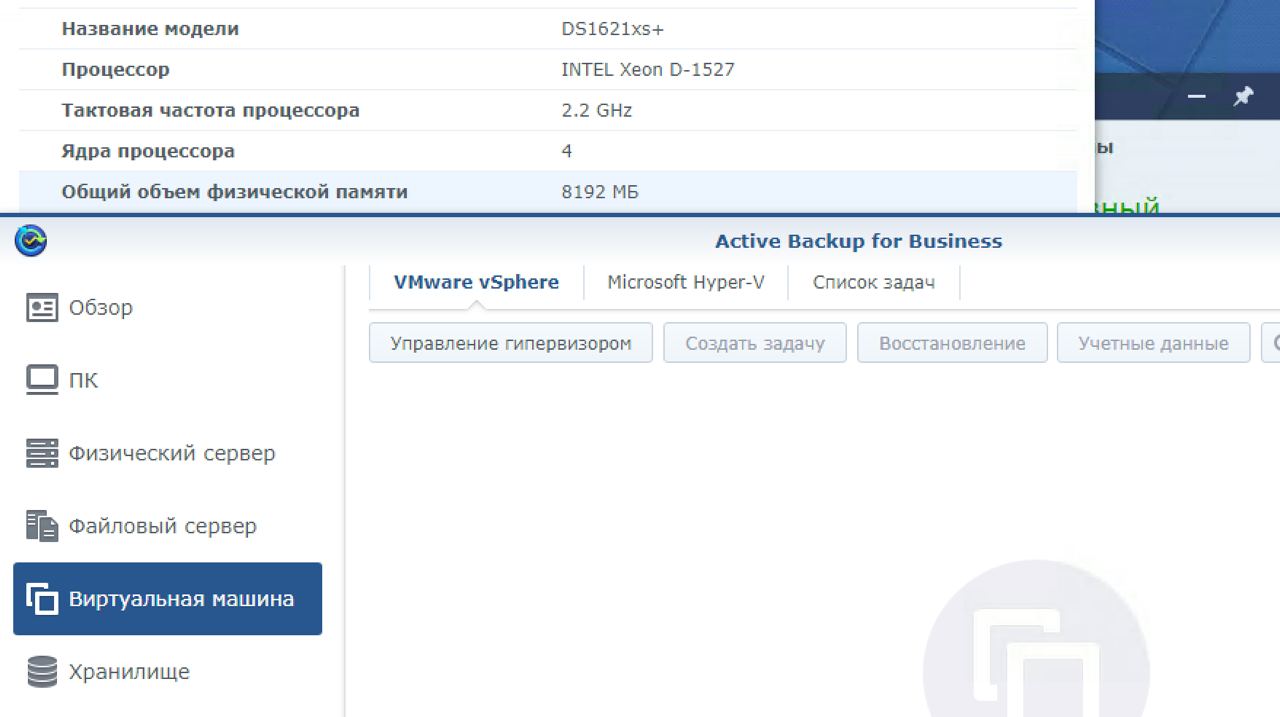Open the Хранилище database icon

click(x=42, y=672)
